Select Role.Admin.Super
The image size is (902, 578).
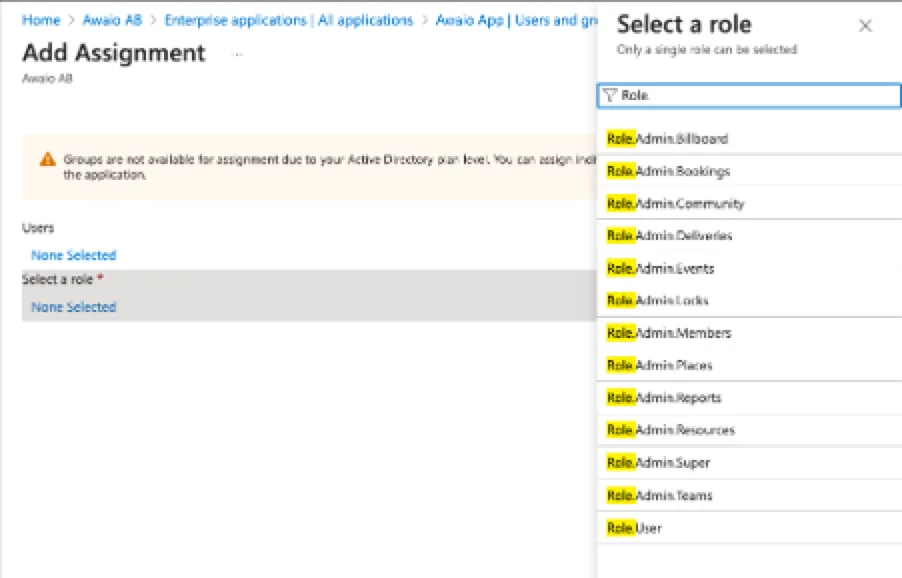pos(750,462)
